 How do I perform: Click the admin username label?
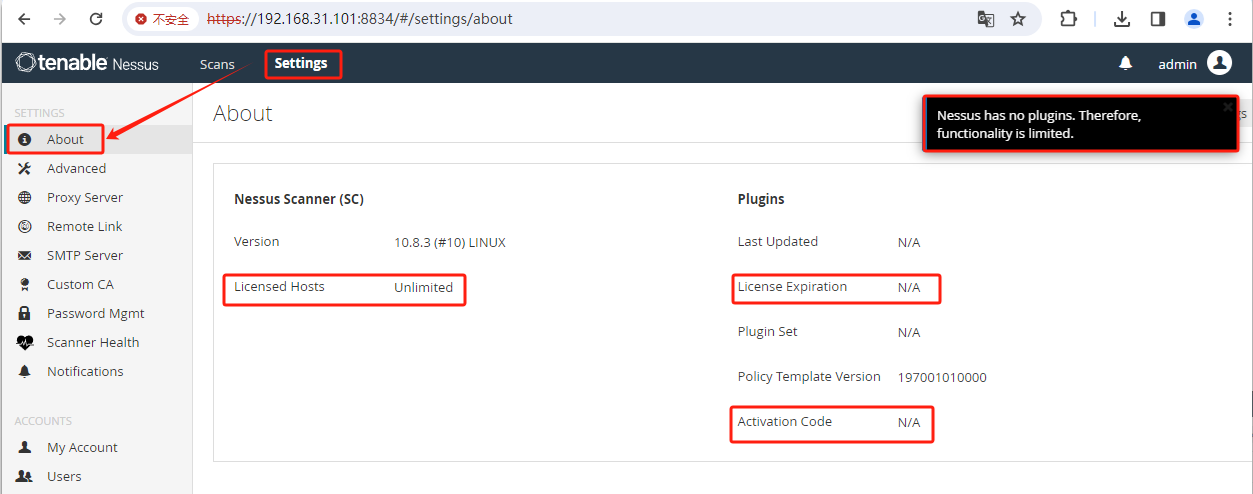(x=1177, y=64)
